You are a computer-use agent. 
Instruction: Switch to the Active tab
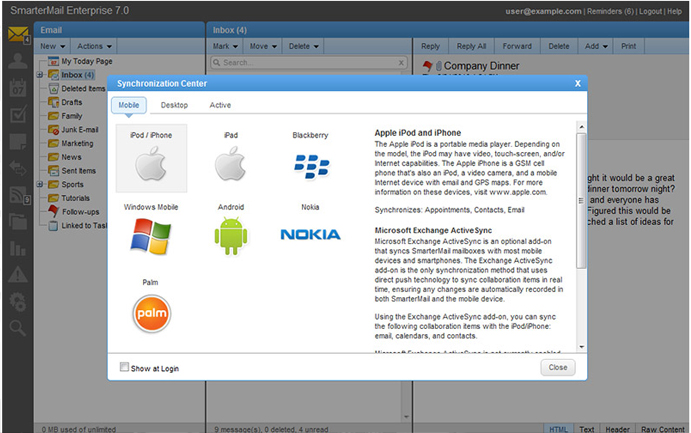click(x=220, y=105)
